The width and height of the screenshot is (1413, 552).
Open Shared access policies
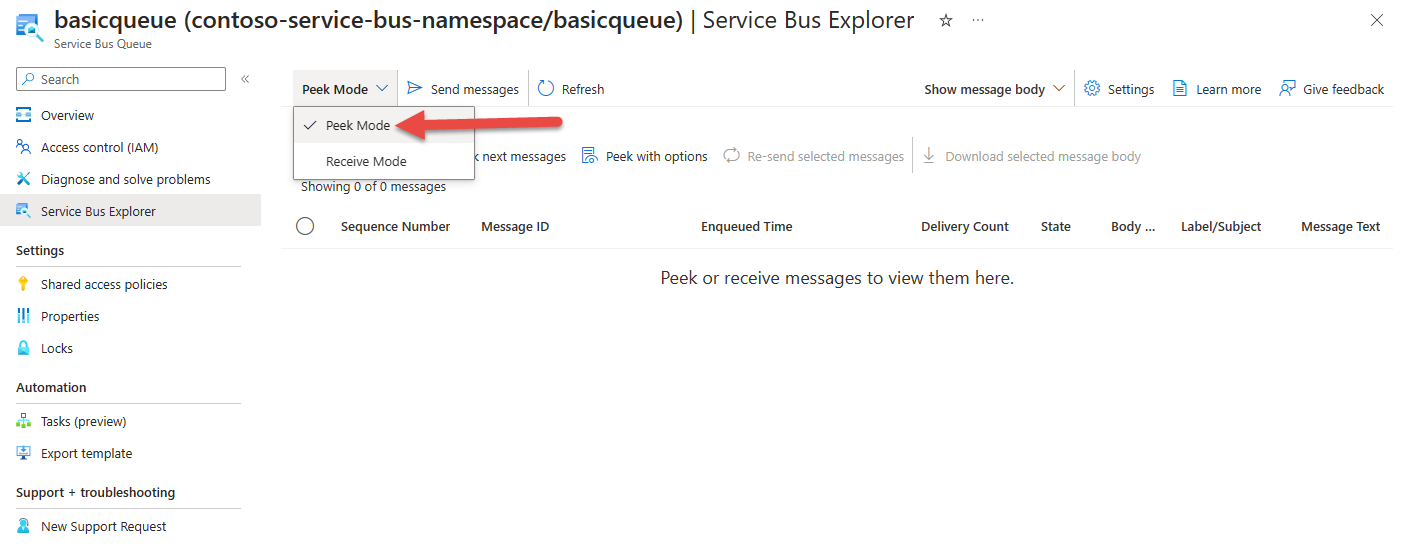(104, 284)
